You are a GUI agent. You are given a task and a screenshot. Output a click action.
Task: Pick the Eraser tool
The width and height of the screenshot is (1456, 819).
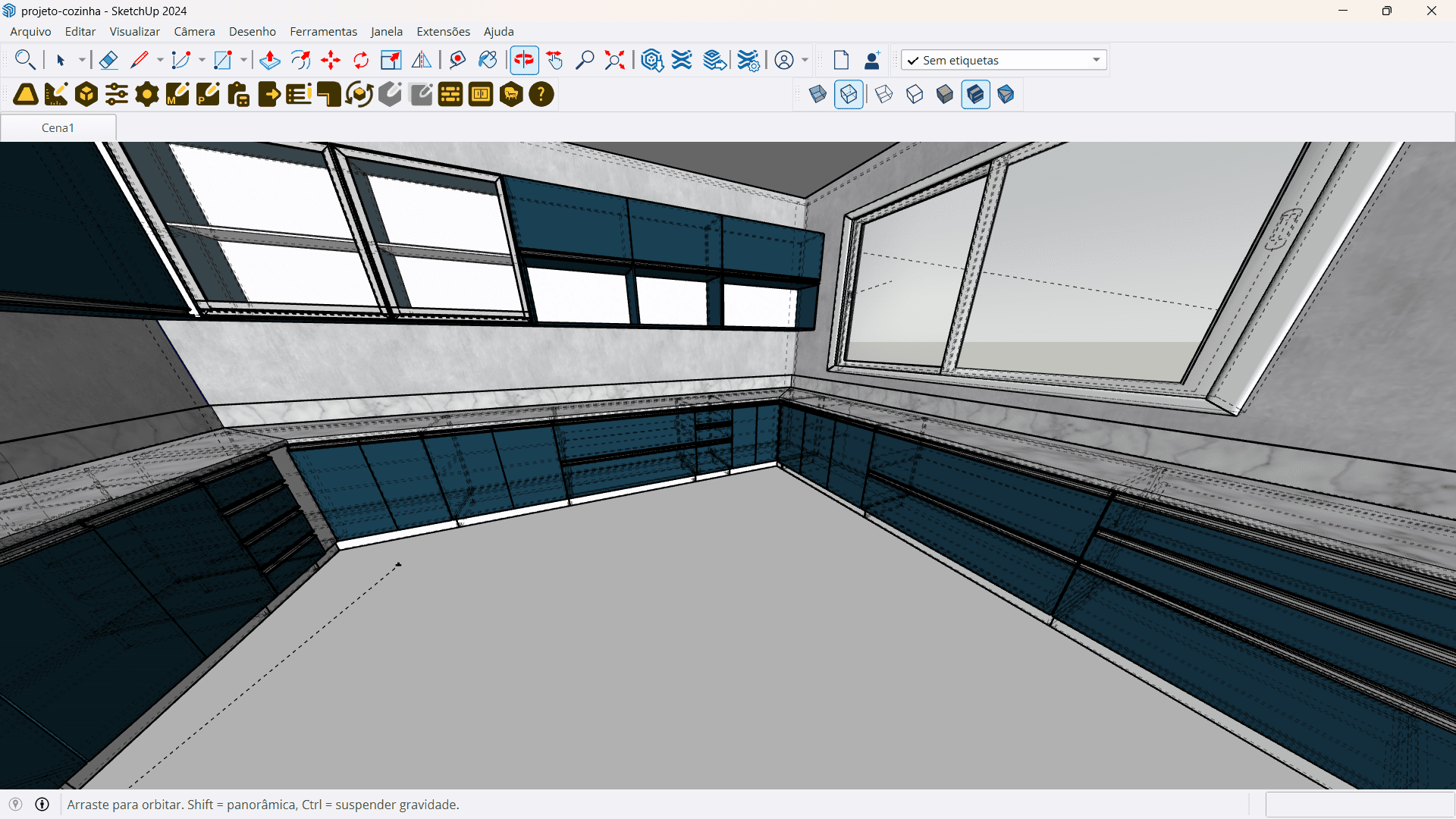coord(108,60)
